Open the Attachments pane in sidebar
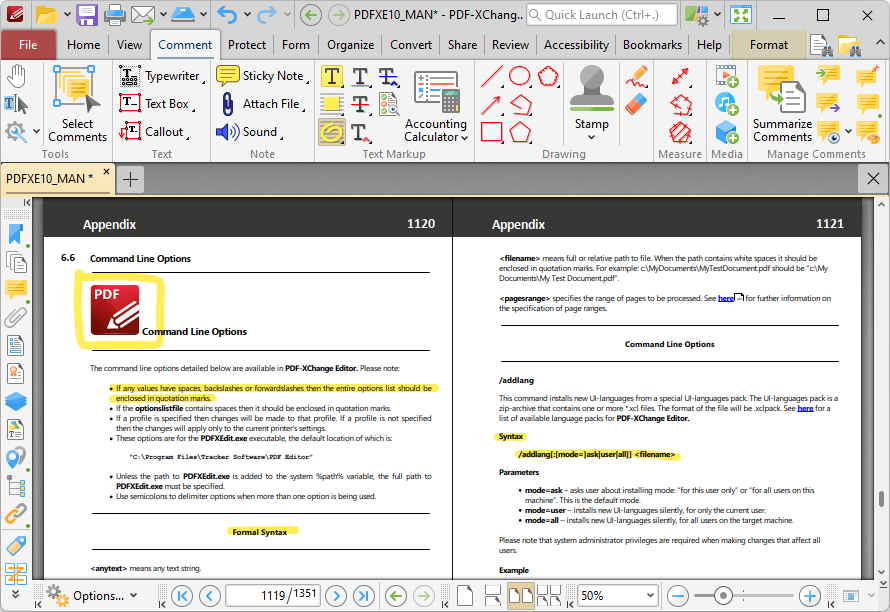The image size is (890, 612). (15, 317)
